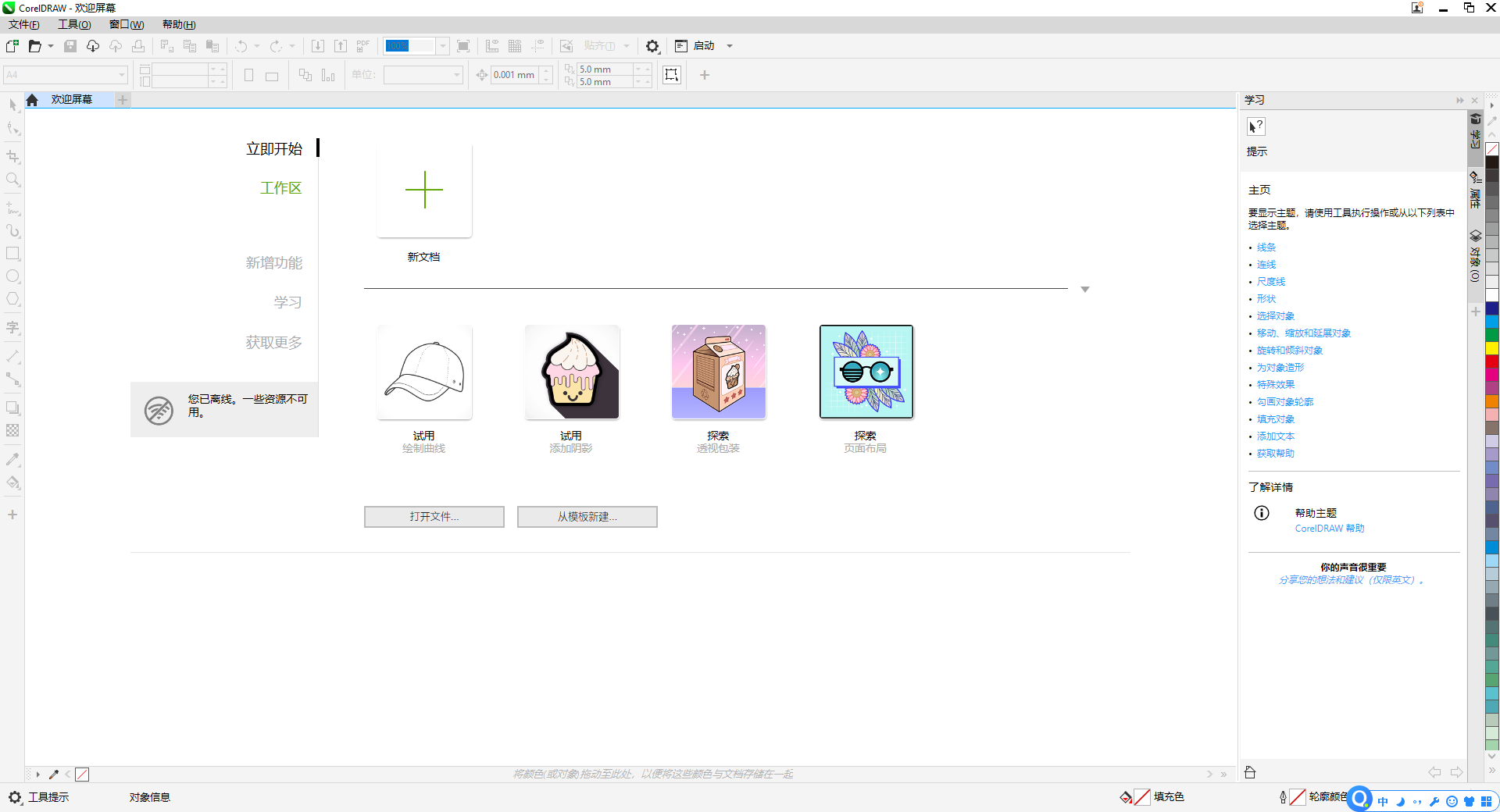The height and width of the screenshot is (812, 1500).
Task: Expand the zoom level dropdown
Action: coord(442,46)
